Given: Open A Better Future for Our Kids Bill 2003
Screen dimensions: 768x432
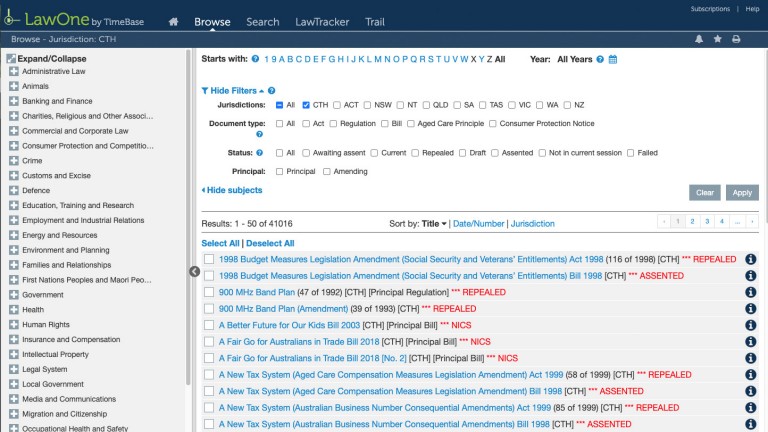Looking at the screenshot, I should click(289, 325).
